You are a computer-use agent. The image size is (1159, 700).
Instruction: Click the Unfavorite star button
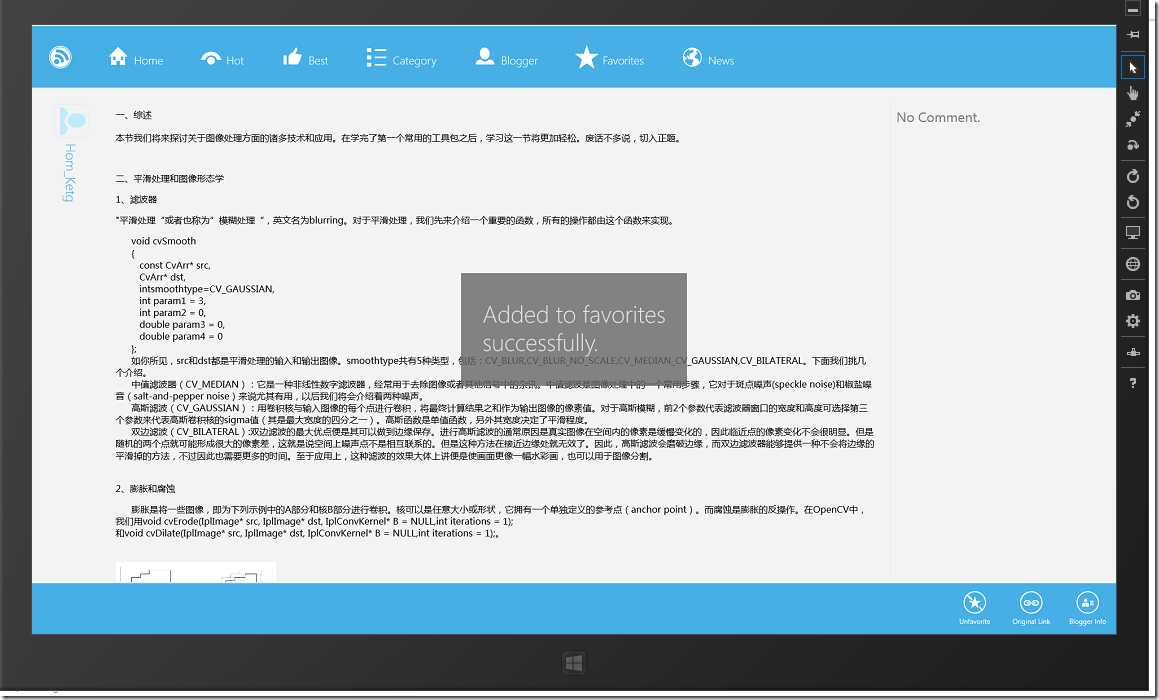[974, 608]
